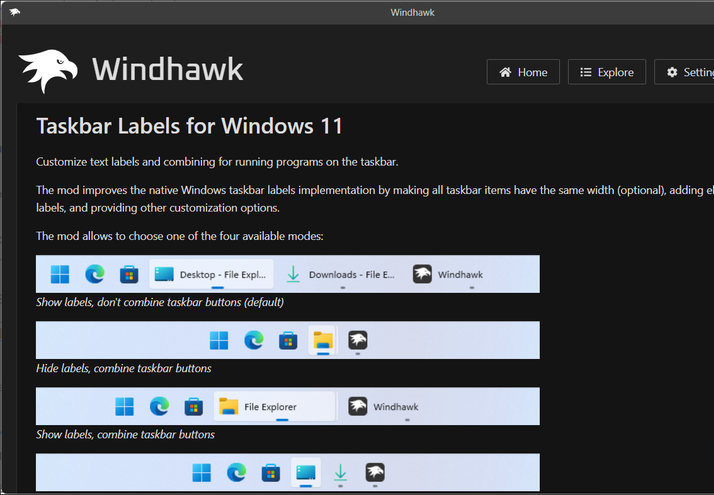Click caption "Hide labels, combine taskbar buttons"
Screen dimensions: 714x495
point(123,368)
